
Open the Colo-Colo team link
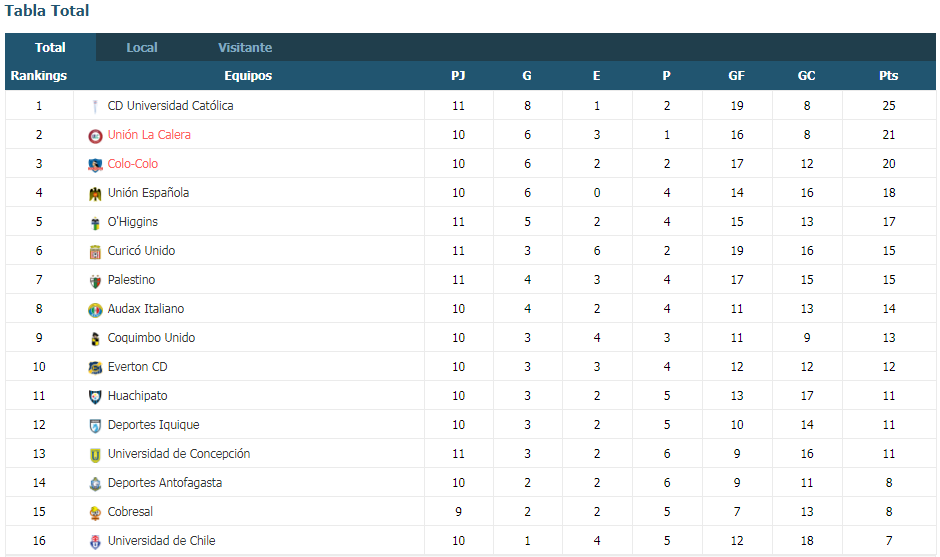pos(133,164)
